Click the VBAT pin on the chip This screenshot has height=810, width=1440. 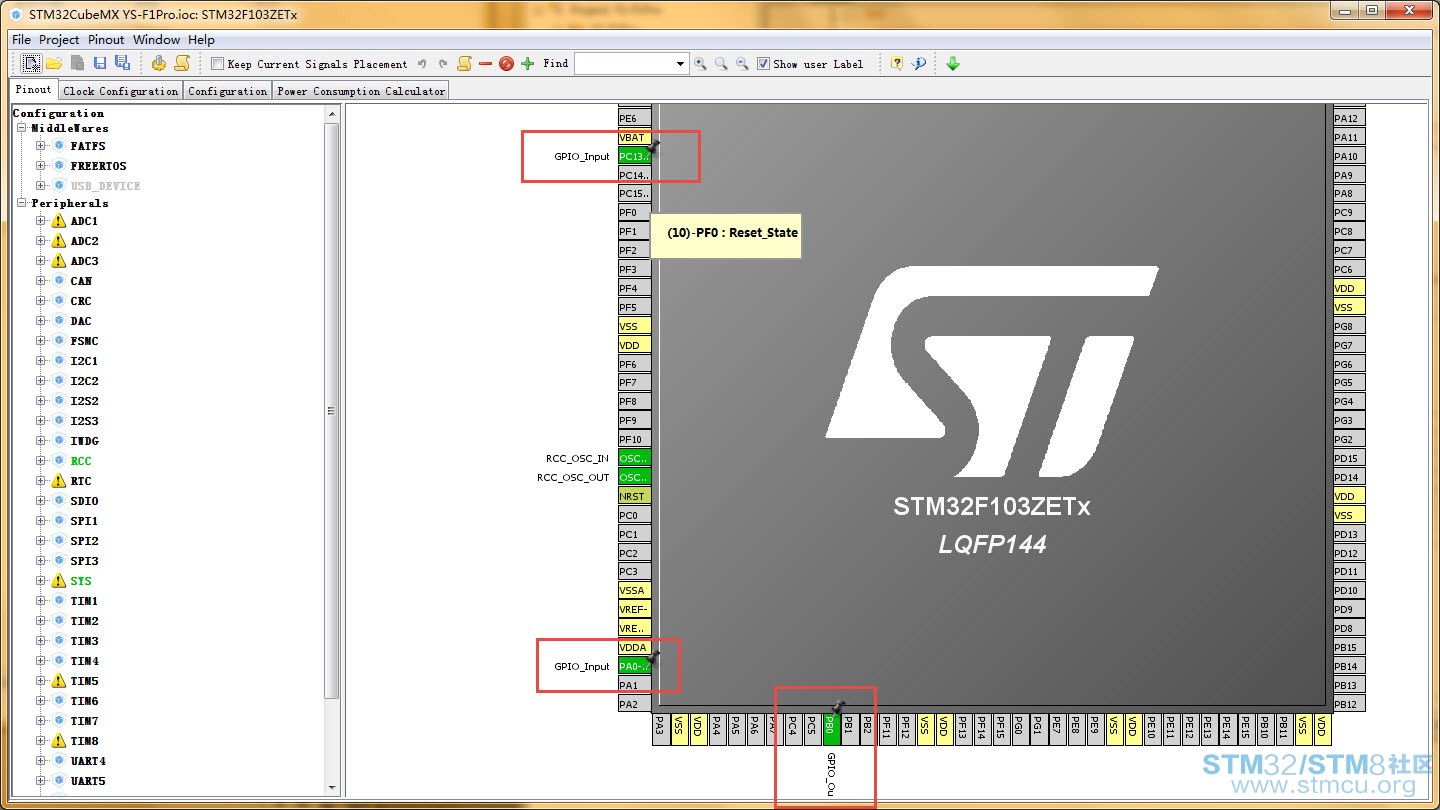point(635,137)
